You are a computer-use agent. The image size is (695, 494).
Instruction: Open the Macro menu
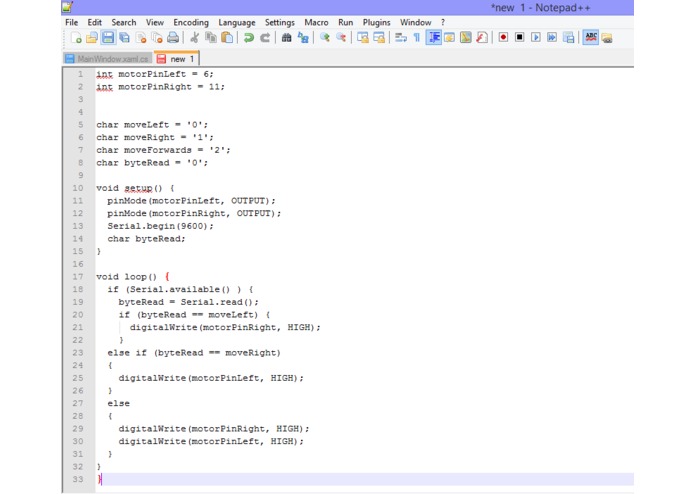tap(316, 22)
